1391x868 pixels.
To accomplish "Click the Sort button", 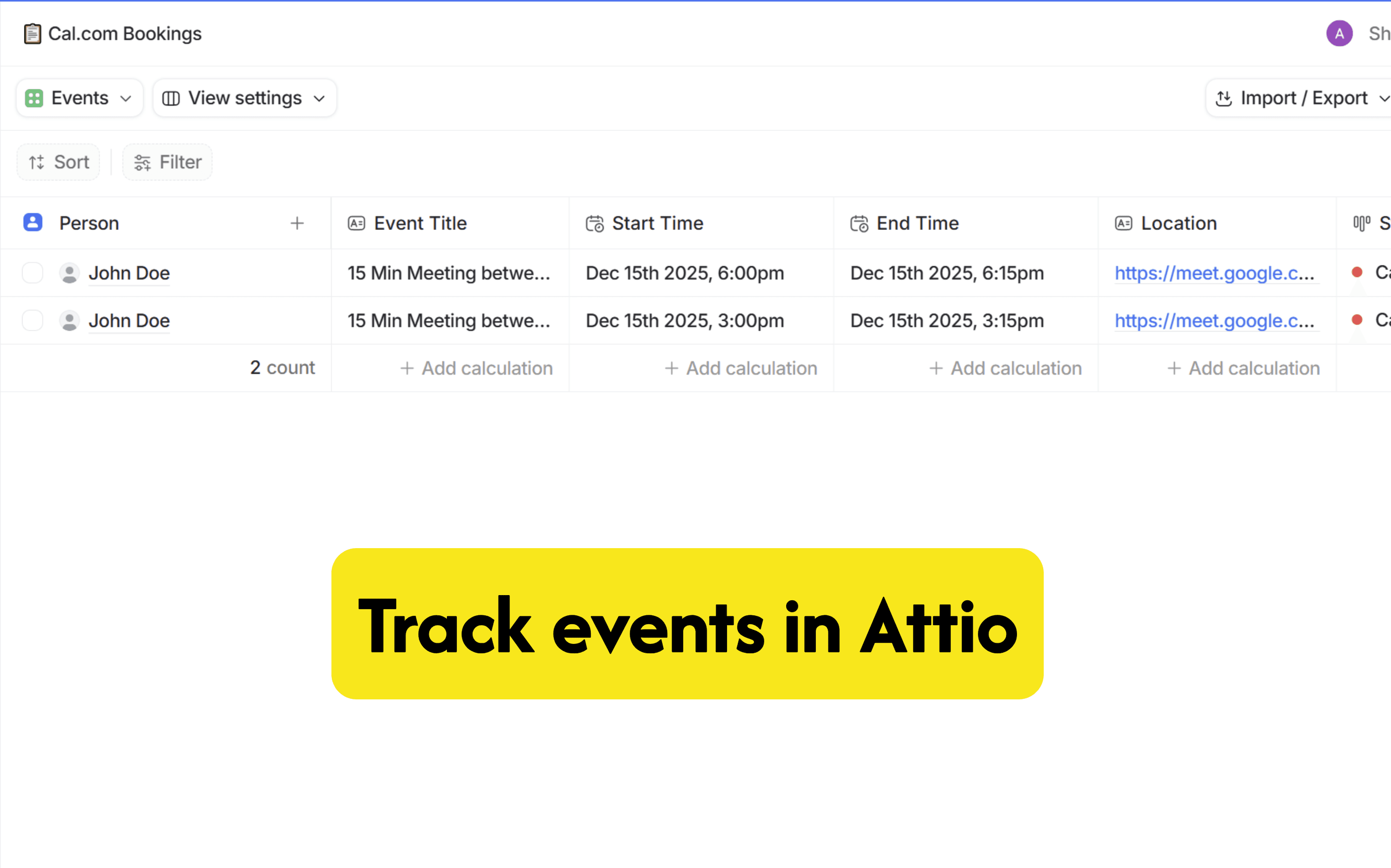I will [x=59, y=163].
